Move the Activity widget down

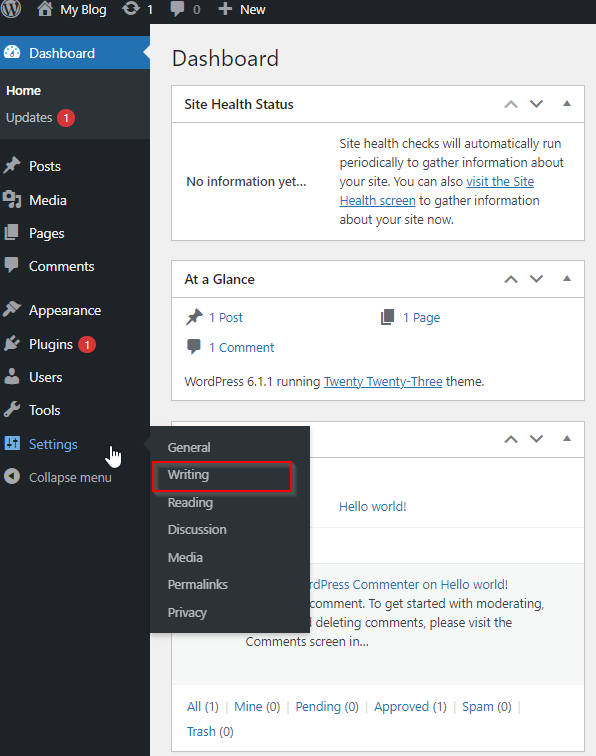point(536,439)
